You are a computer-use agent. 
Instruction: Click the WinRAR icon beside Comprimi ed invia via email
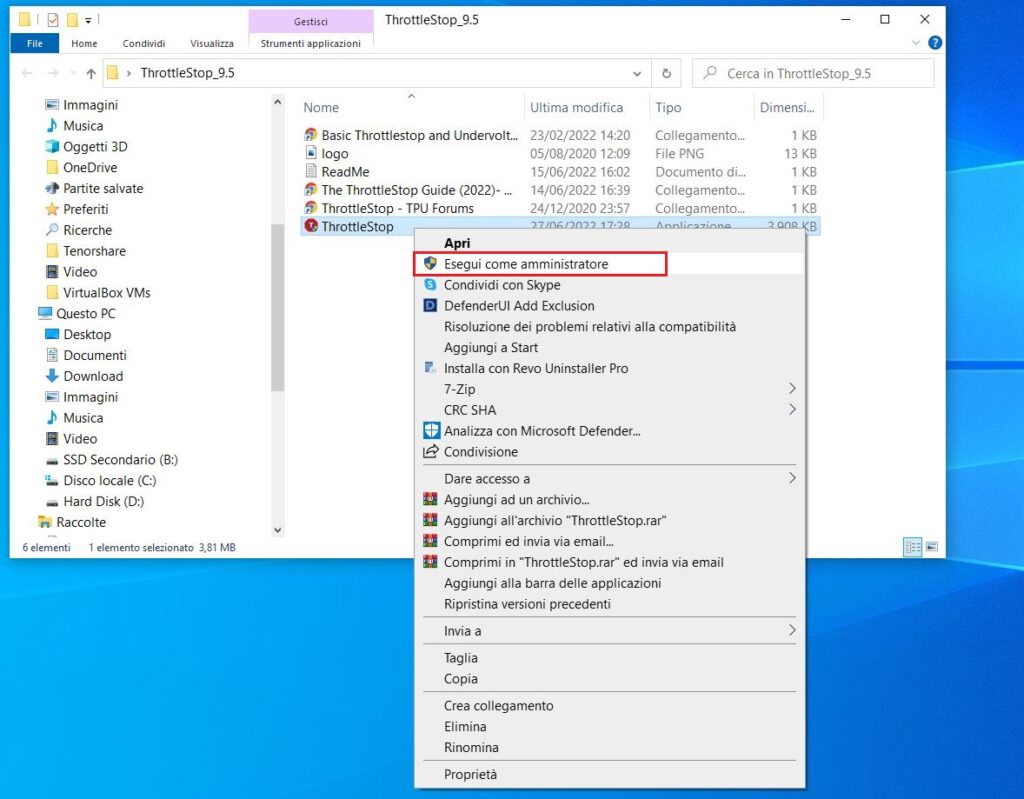pyautogui.click(x=430, y=541)
